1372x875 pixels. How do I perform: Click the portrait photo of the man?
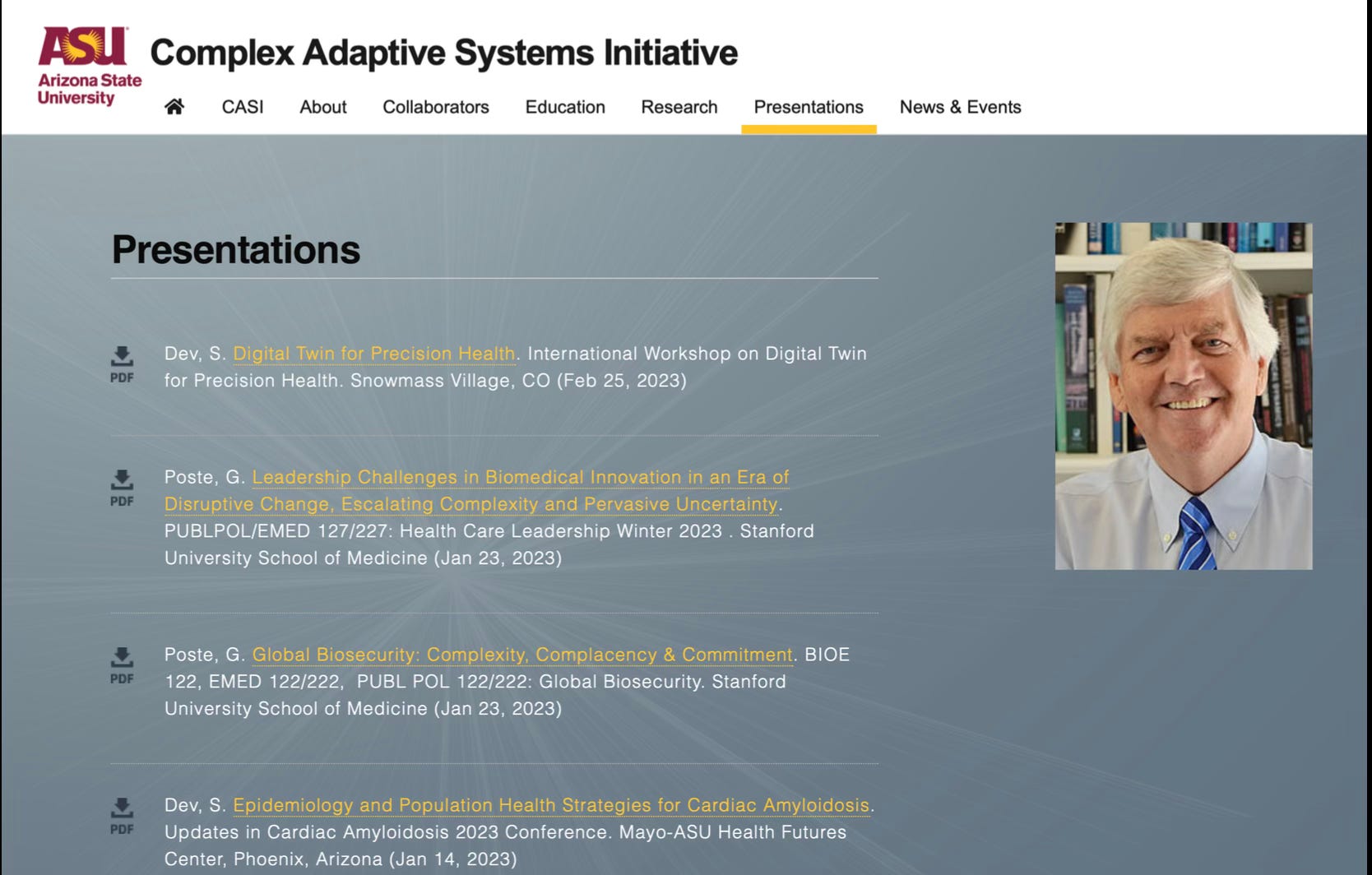(x=1184, y=396)
